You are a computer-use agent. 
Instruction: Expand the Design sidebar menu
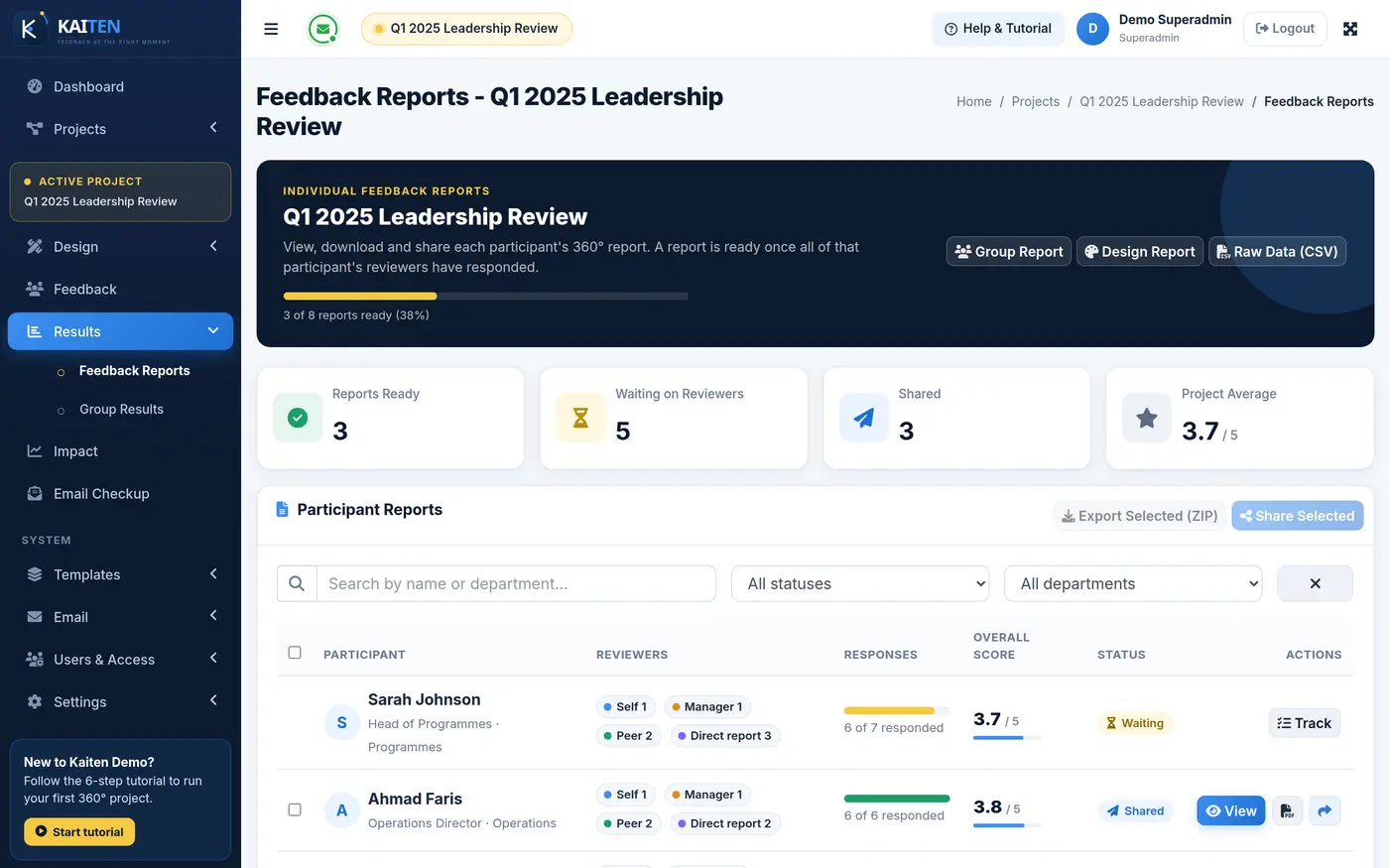click(x=120, y=246)
